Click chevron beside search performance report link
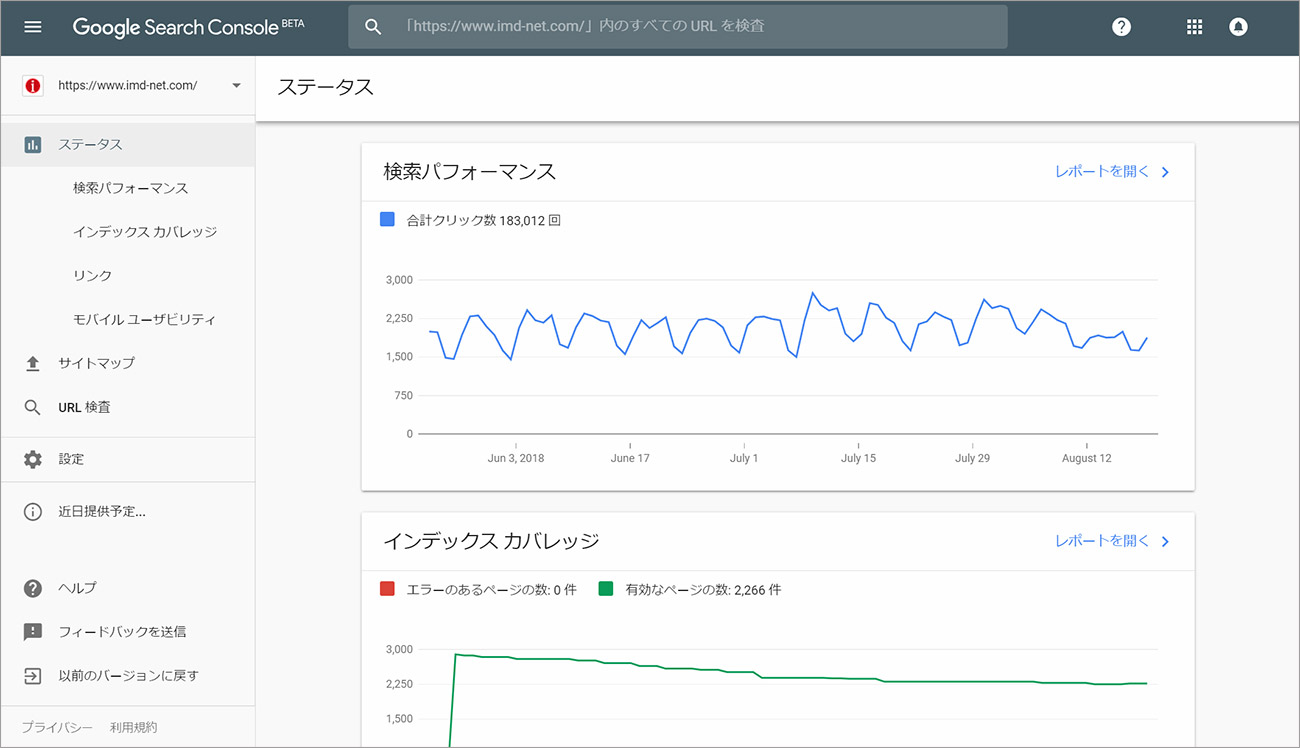 pos(1165,172)
